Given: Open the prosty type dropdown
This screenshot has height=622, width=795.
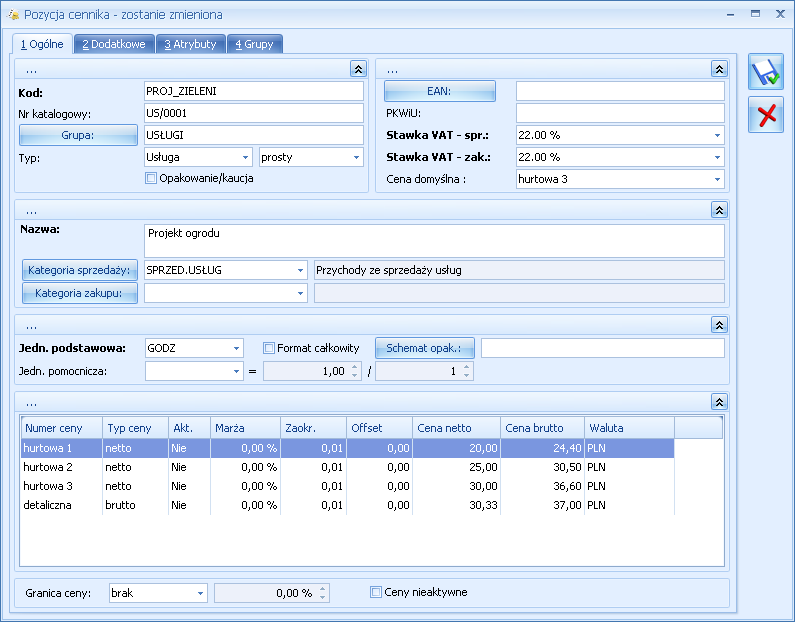Looking at the screenshot, I should click(356, 158).
